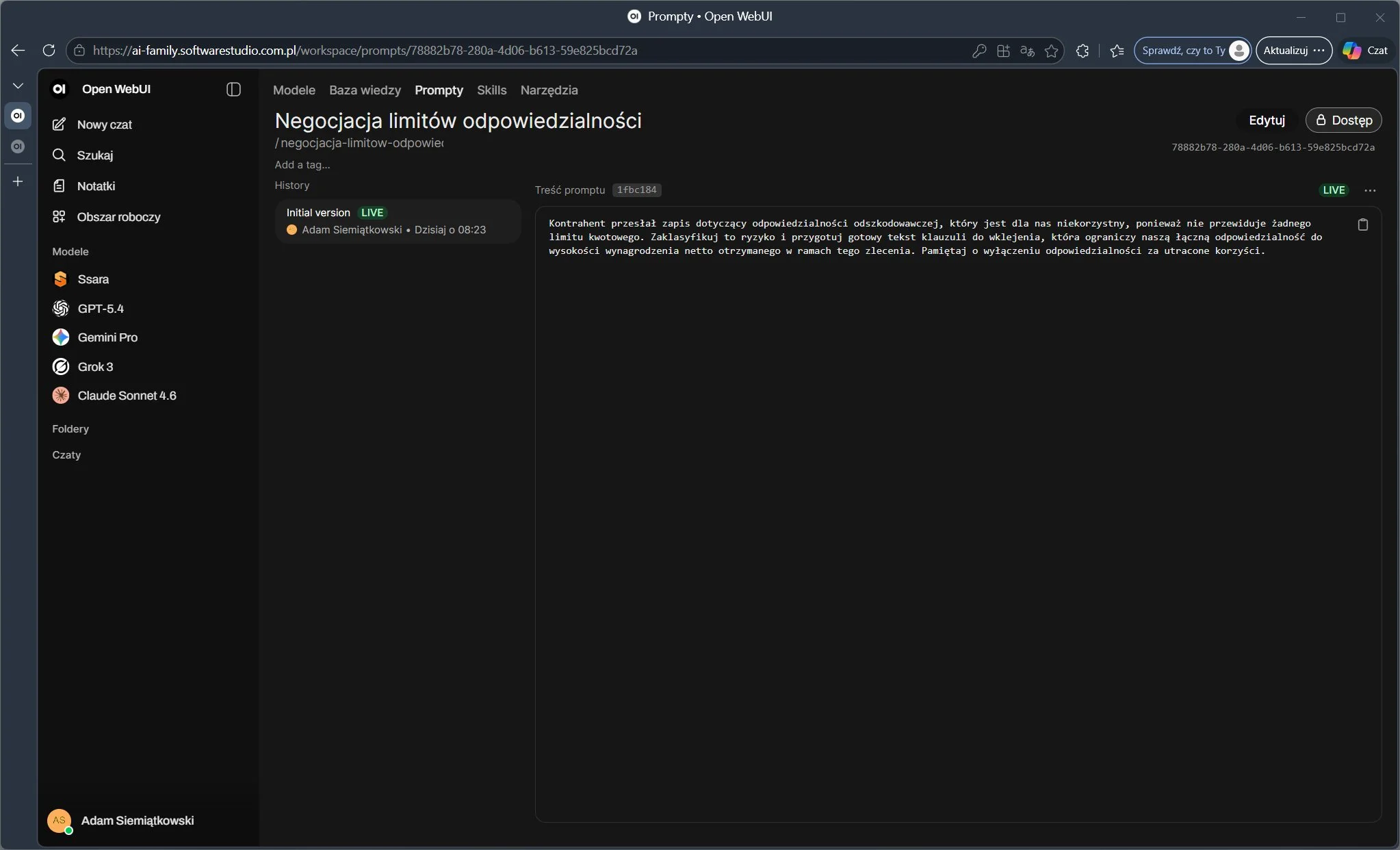
Task: Click the Edytuj button
Action: coord(1267,120)
